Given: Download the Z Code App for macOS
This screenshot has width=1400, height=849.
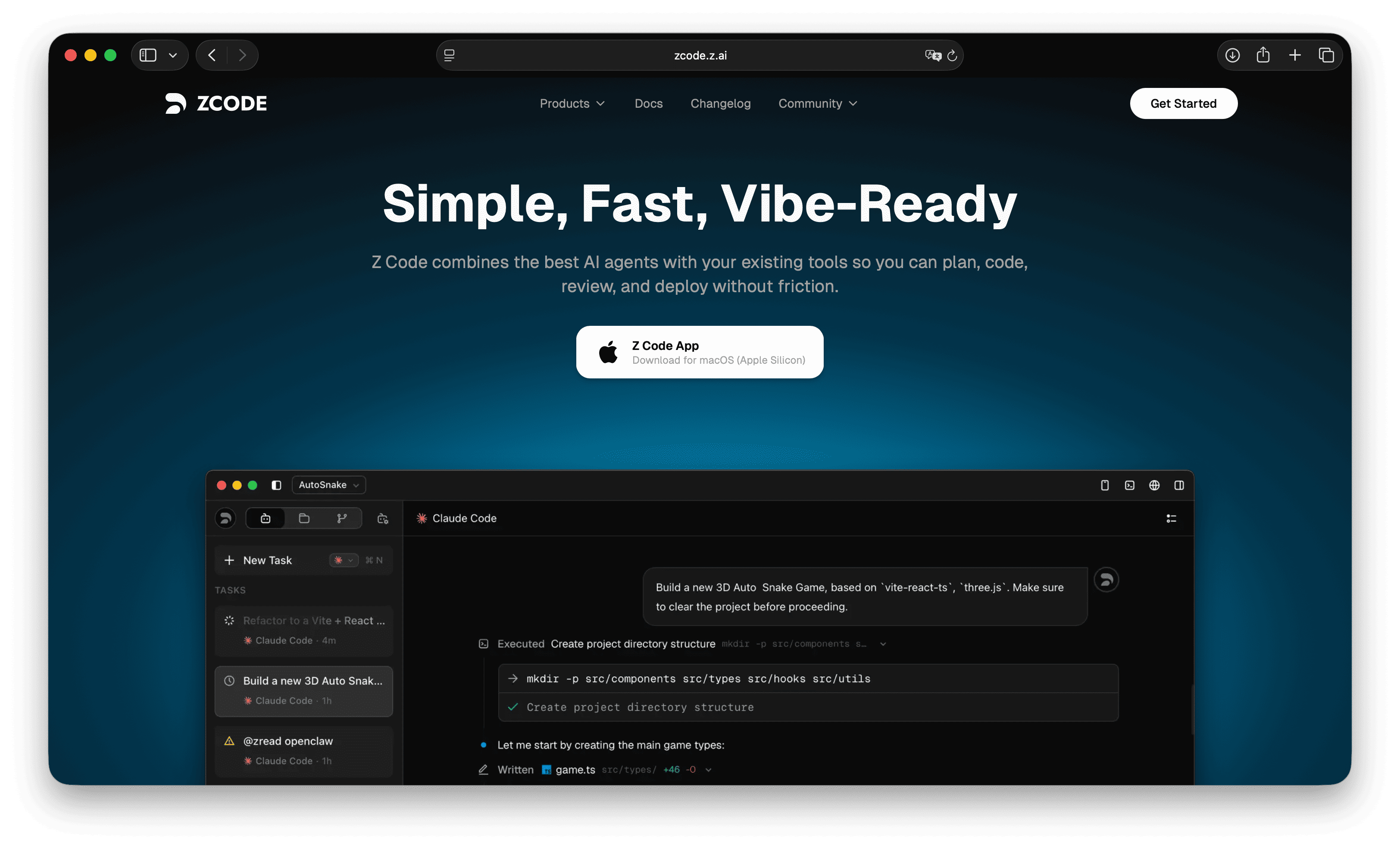Looking at the screenshot, I should click(x=700, y=352).
